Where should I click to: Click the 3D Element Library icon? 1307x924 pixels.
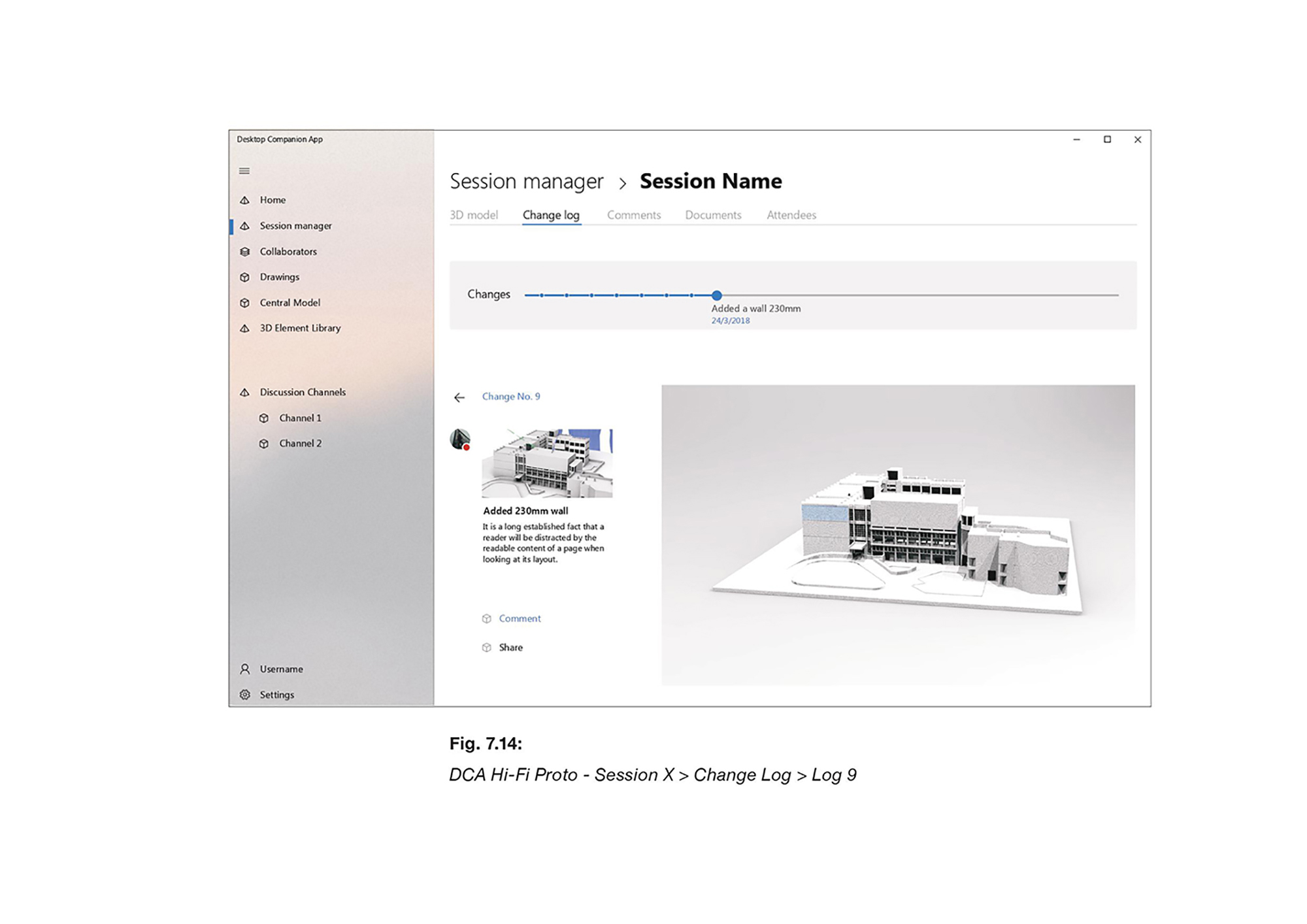(244, 328)
